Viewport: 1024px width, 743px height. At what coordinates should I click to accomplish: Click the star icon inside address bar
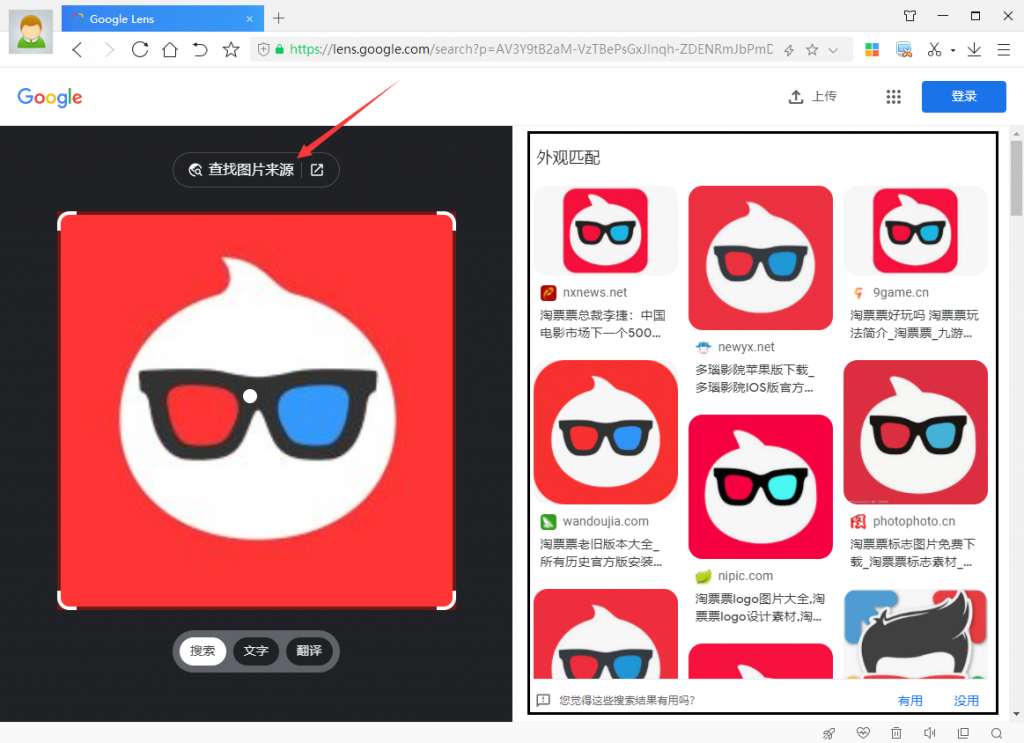812,50
